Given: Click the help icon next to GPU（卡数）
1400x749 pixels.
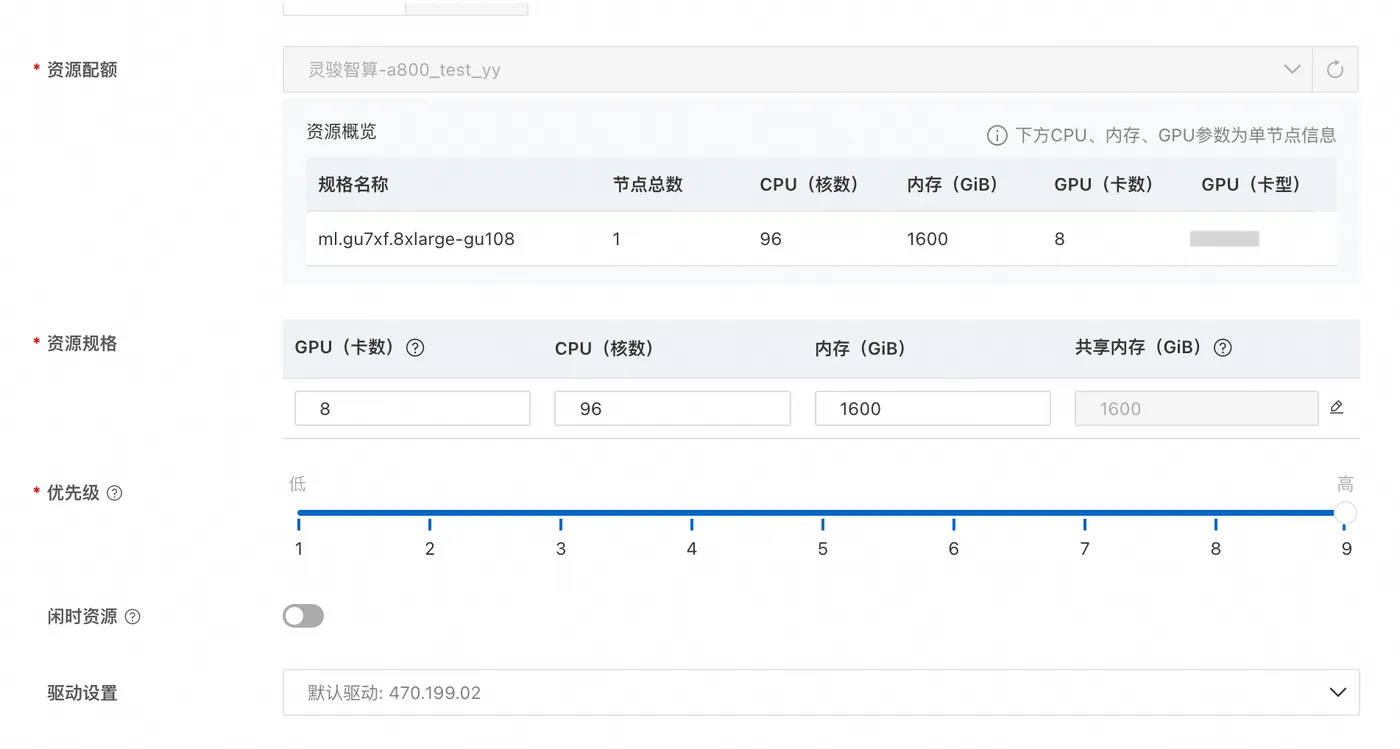Looking at the screenshot, I should point(415,348).
